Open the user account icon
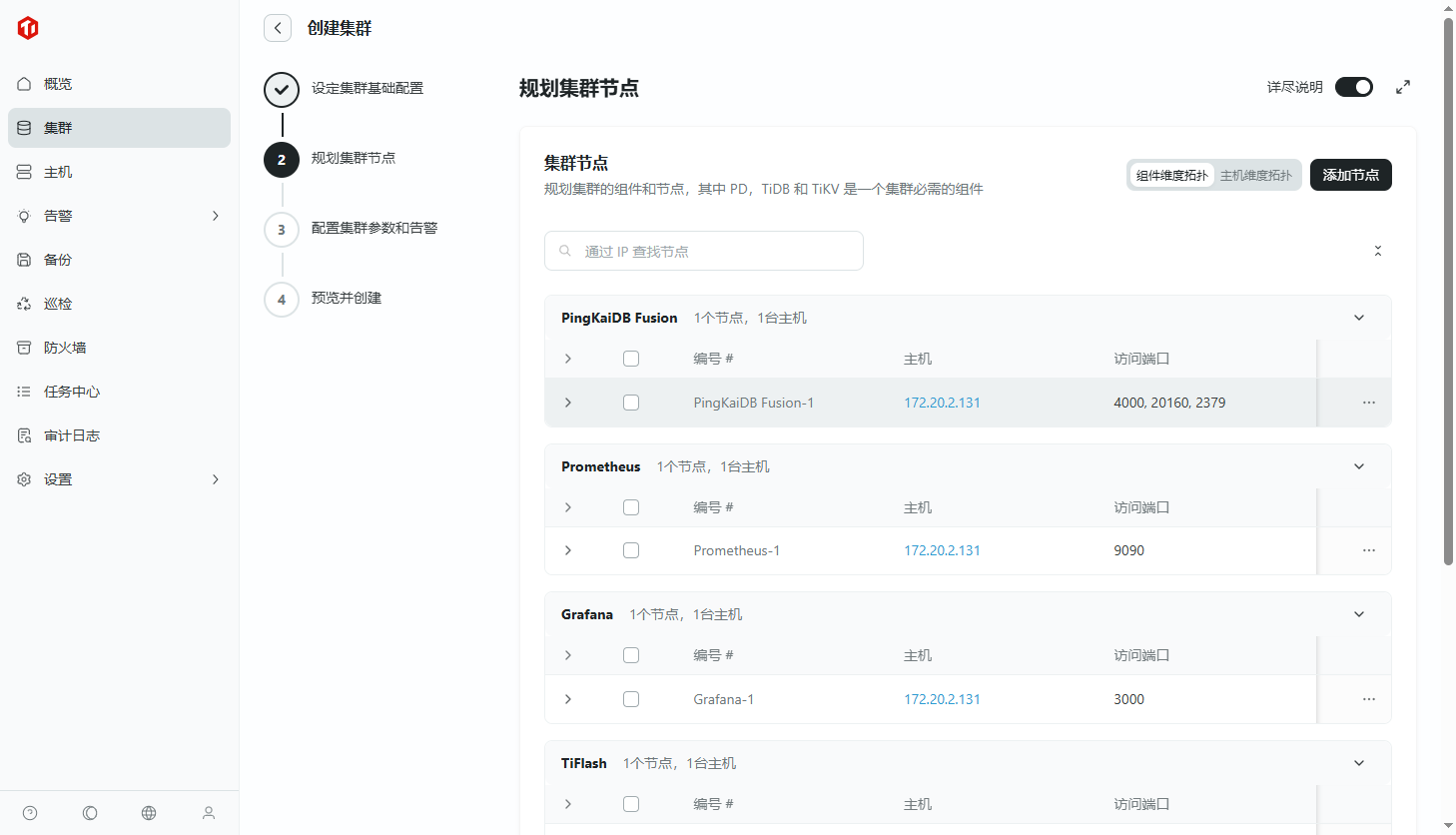 click(209, 813)
